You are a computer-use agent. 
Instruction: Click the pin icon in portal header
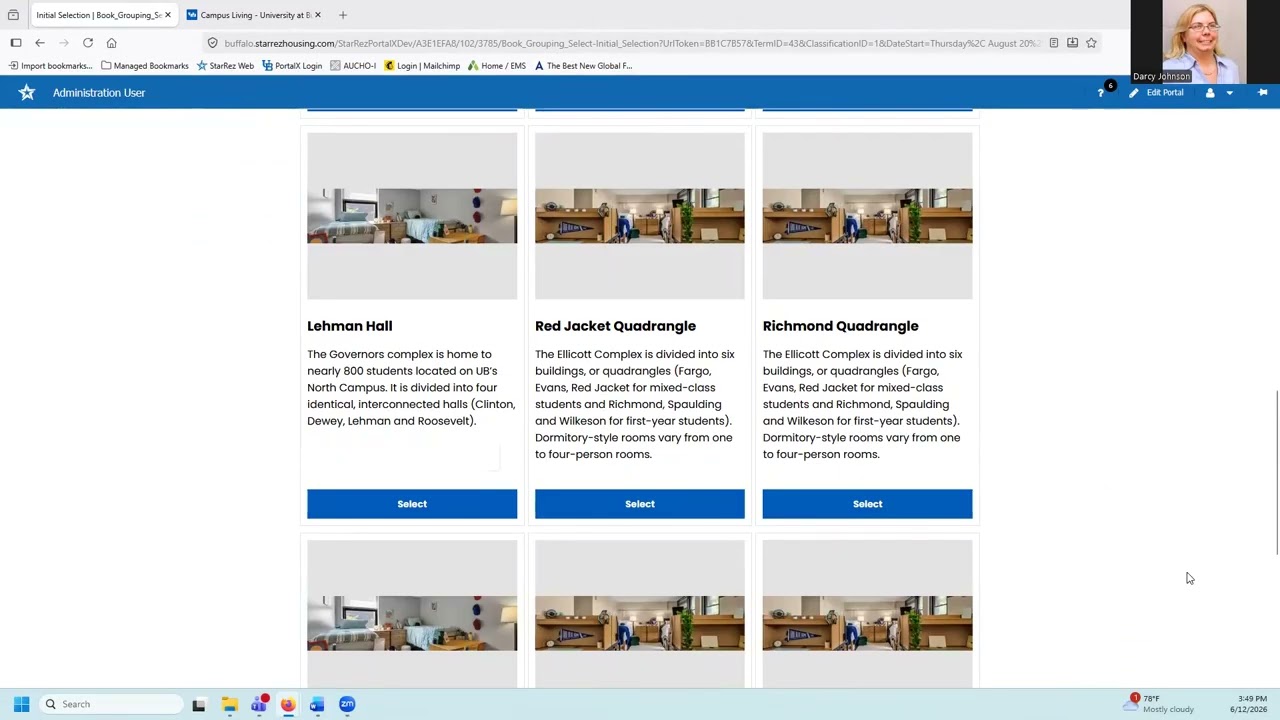(x=1262, y=93)
